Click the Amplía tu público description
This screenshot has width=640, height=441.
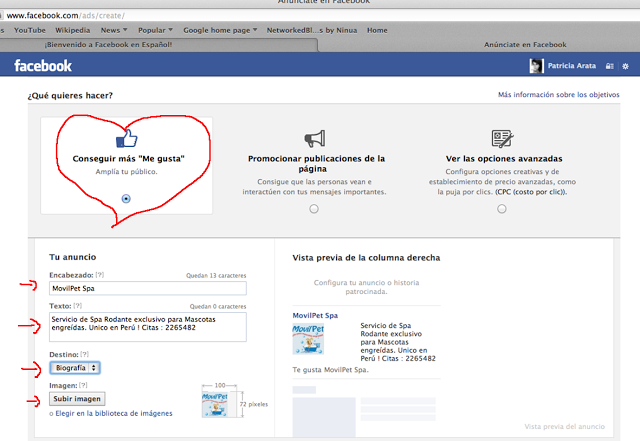tap(127, 172)
